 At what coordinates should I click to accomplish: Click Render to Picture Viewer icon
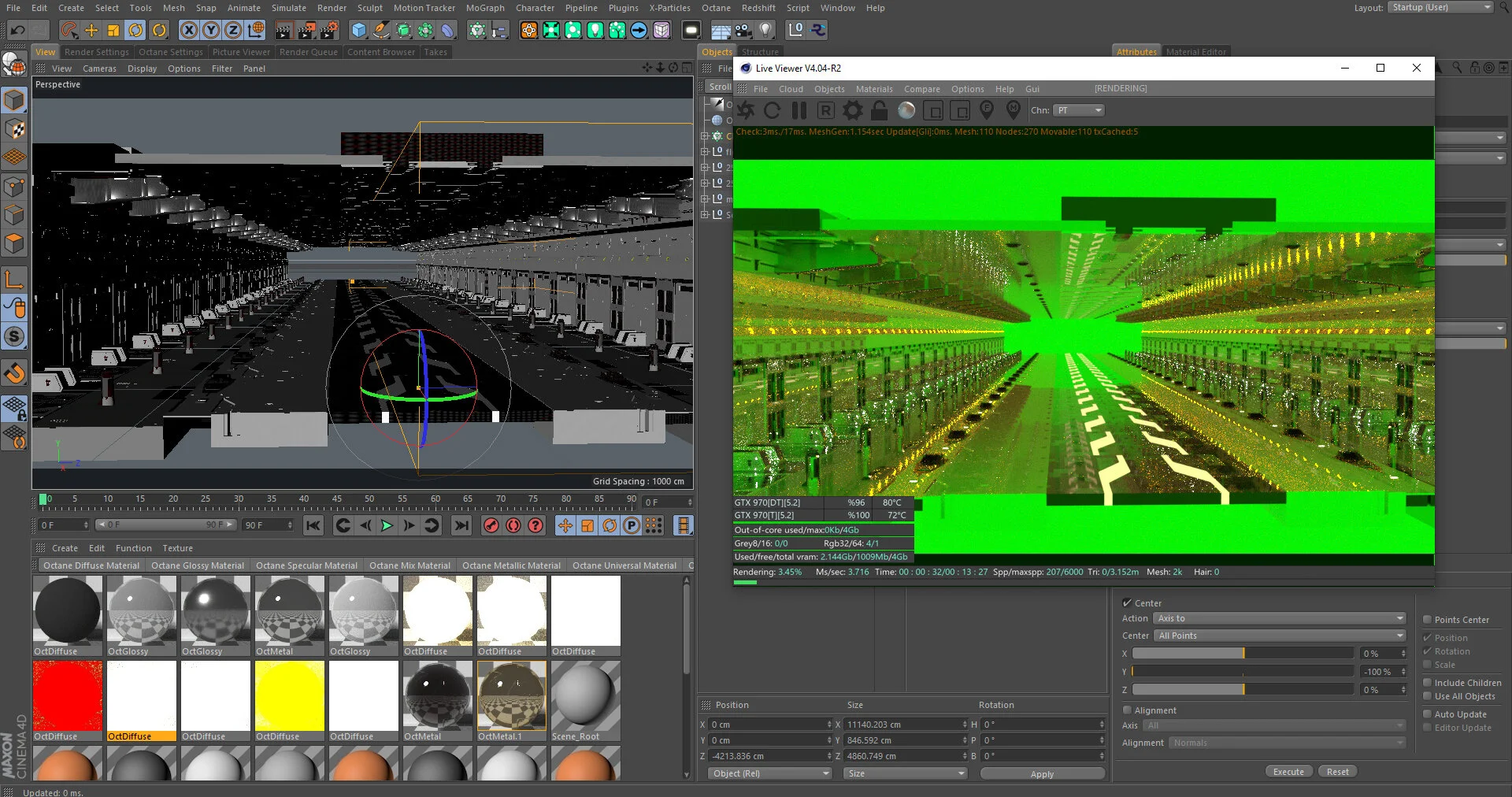[x=306, y=31]
